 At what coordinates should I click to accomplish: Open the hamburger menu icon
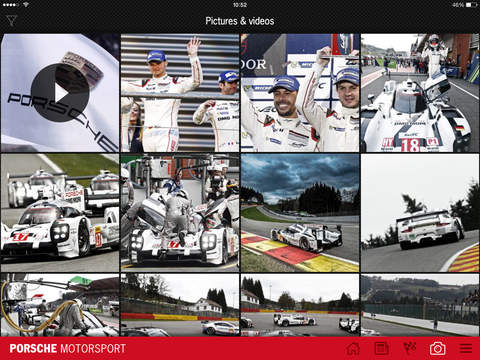coord(466,349)
